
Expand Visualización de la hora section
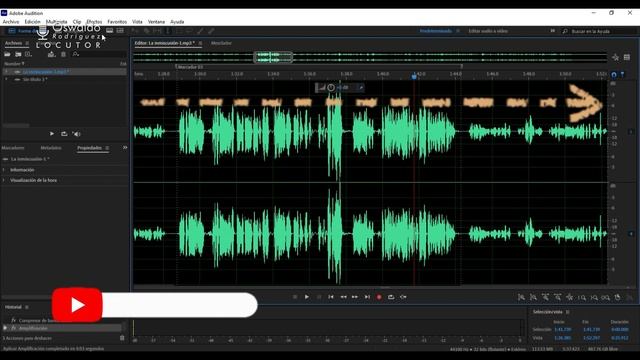click(x=4, y=180)
